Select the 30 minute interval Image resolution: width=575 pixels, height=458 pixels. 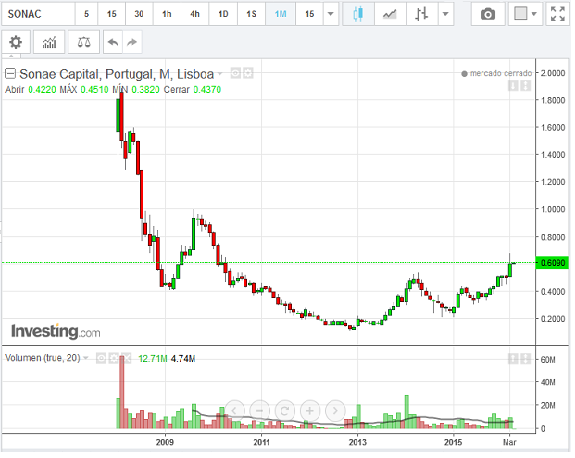point(139,14)
